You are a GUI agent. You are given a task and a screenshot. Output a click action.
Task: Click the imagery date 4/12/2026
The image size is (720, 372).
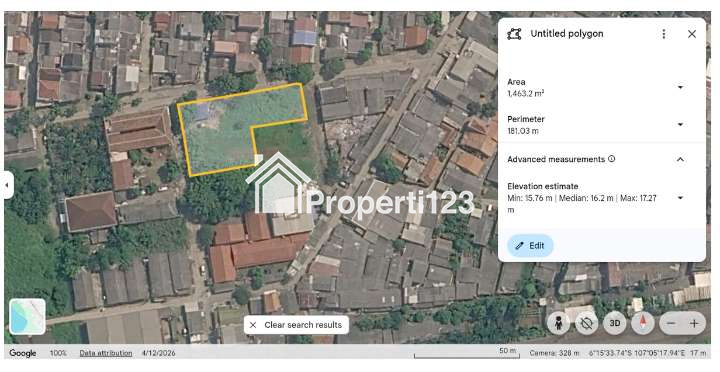coord(157,353)
